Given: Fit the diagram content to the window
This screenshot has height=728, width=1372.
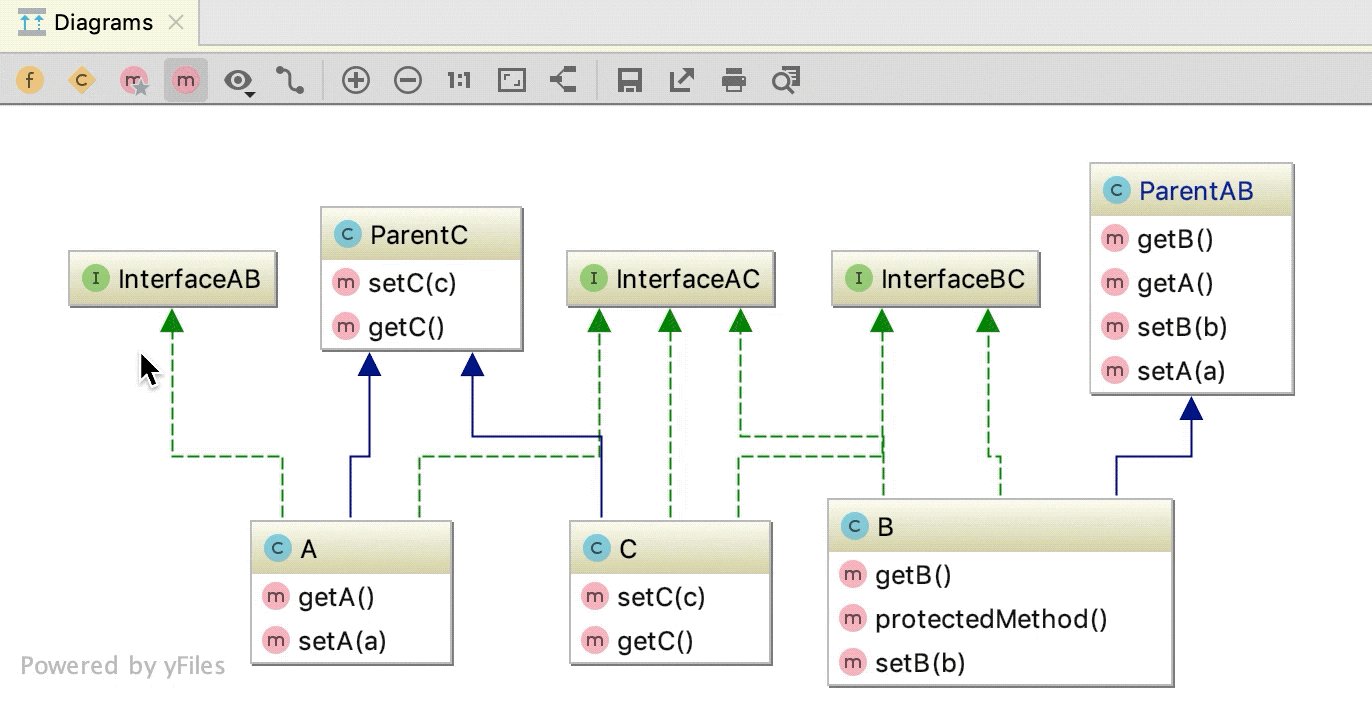Looking at the screenshot, I should click(511, 79).
